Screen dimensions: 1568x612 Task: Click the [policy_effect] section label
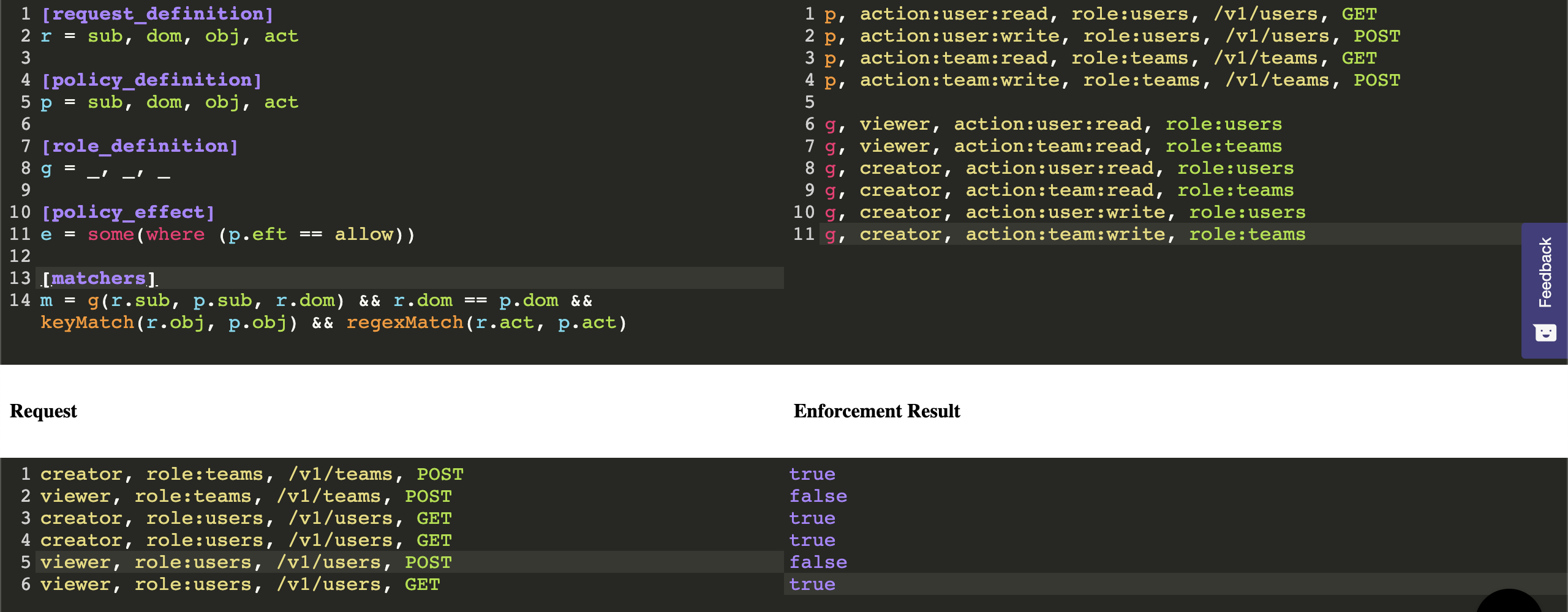coord(127,212)
